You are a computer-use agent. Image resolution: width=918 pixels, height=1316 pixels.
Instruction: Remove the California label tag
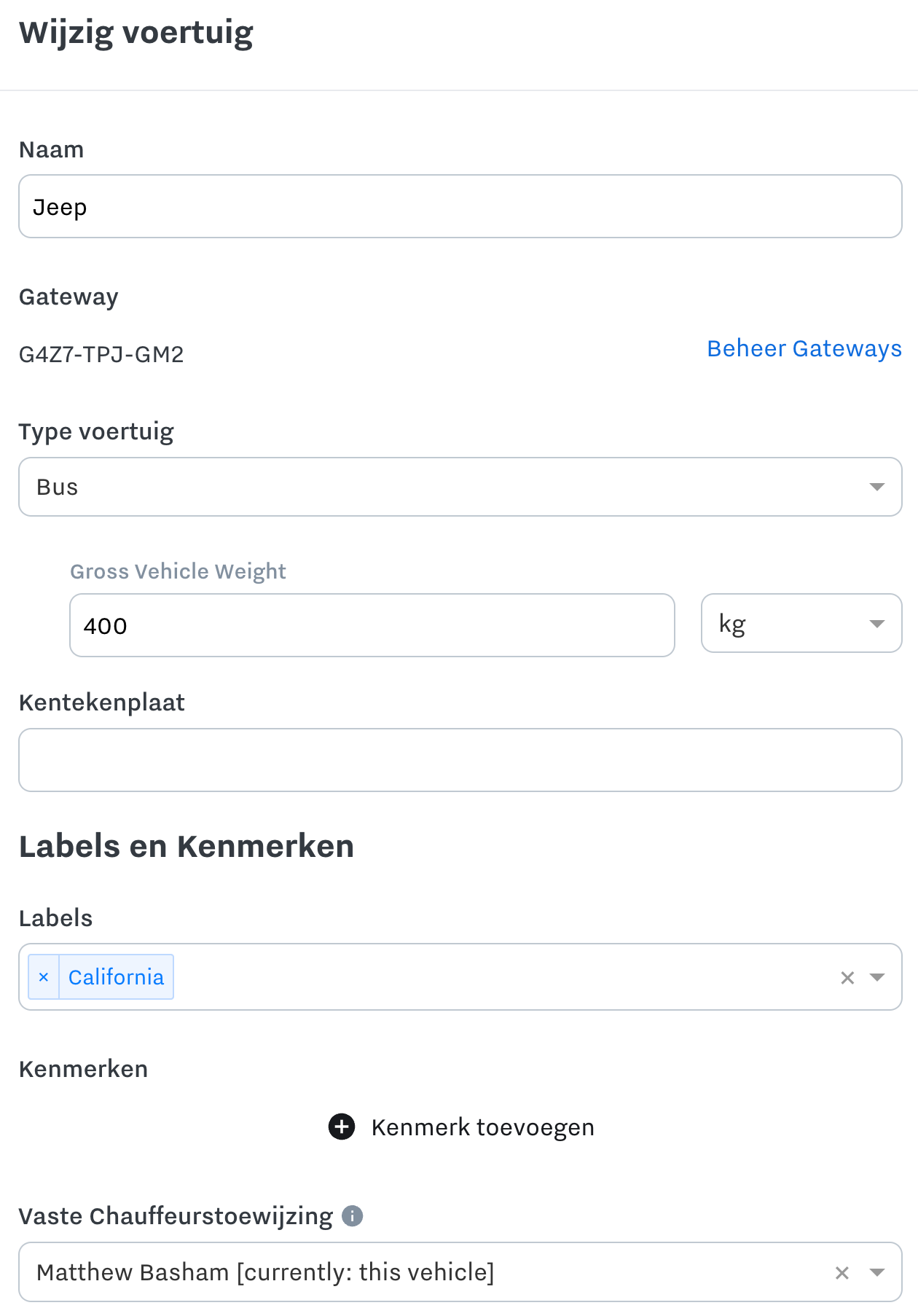tap(44, 977)
